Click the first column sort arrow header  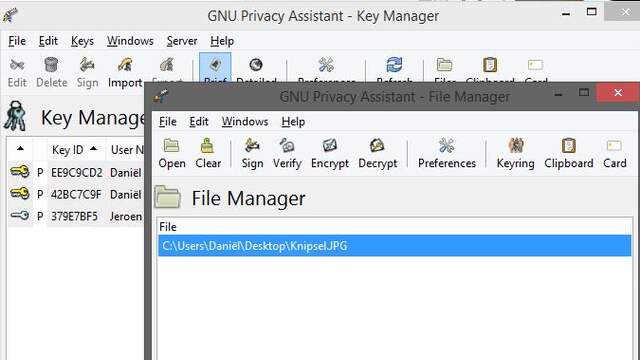pos(20,150)
